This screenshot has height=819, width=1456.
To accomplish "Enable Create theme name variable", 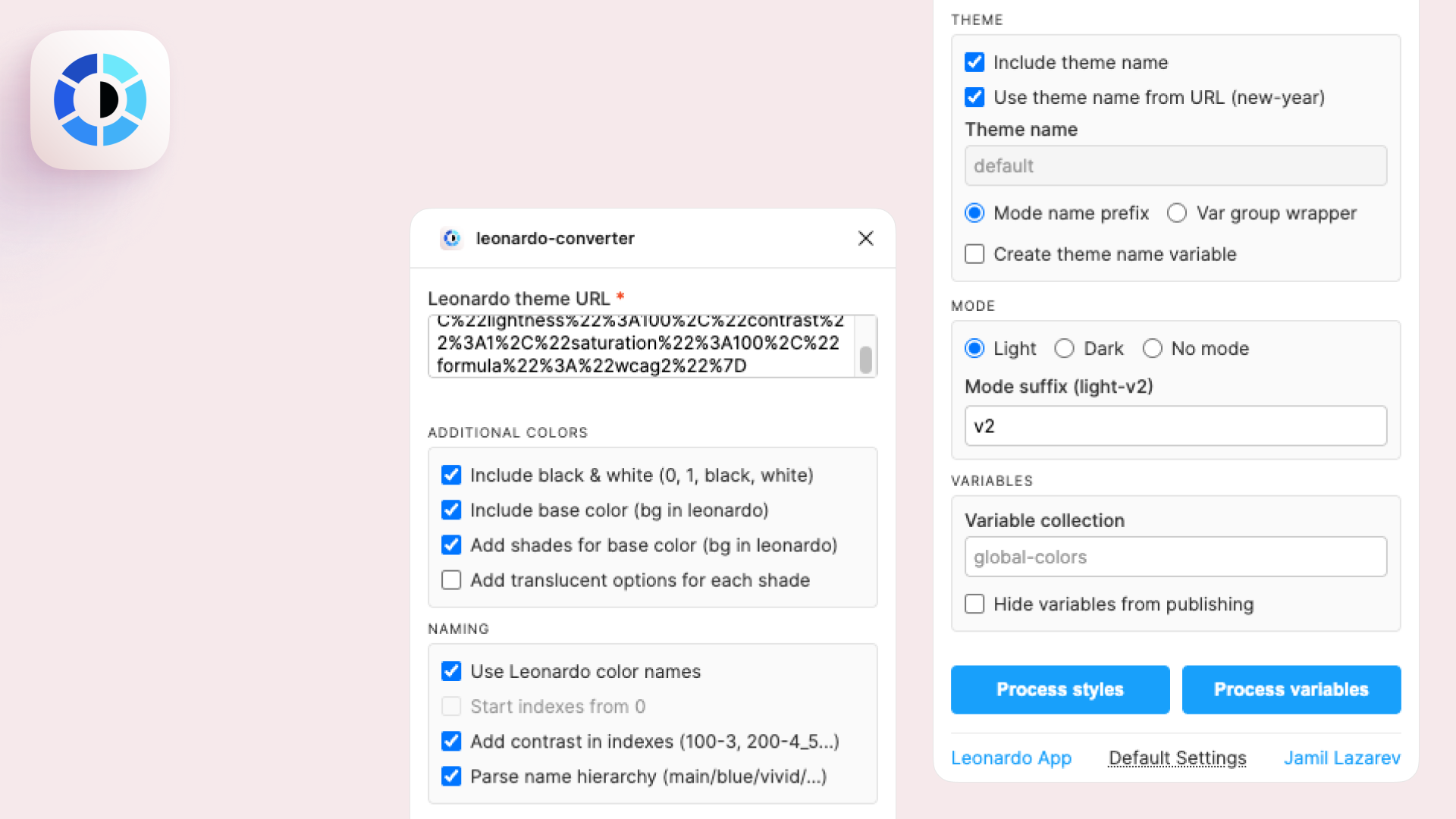I will coord(974,254).
